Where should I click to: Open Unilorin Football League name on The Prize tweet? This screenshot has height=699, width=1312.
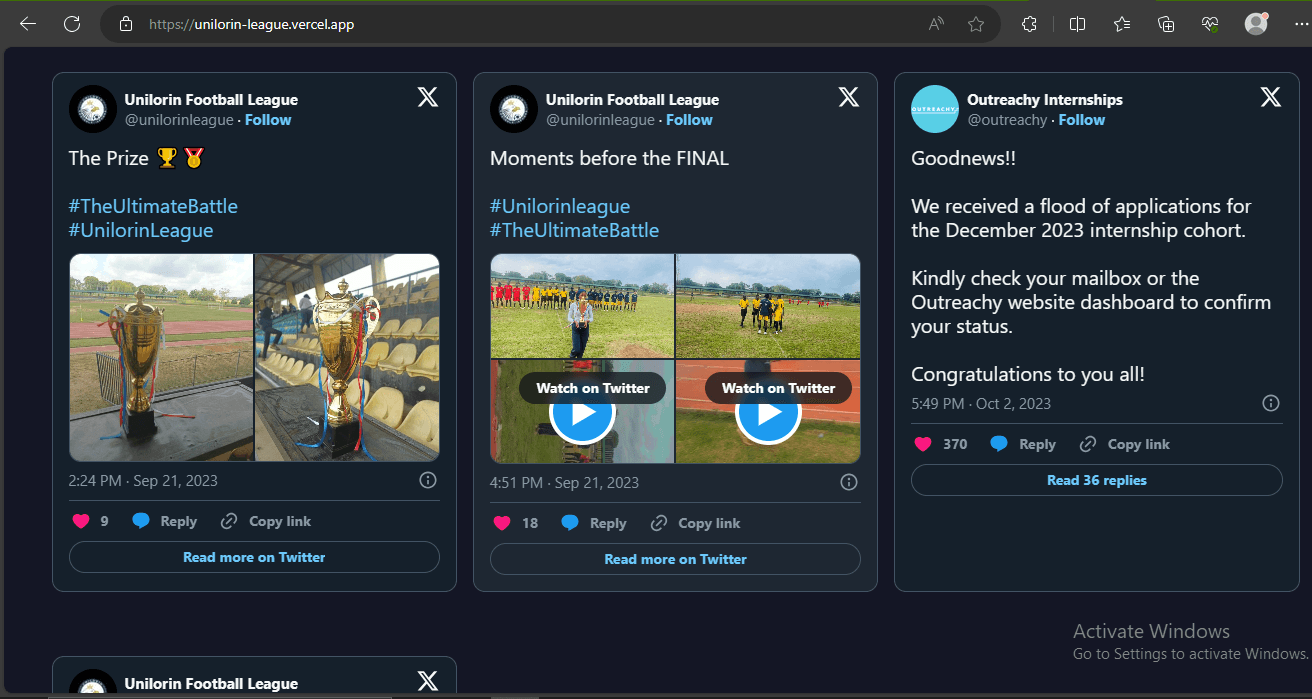(211, 100)
